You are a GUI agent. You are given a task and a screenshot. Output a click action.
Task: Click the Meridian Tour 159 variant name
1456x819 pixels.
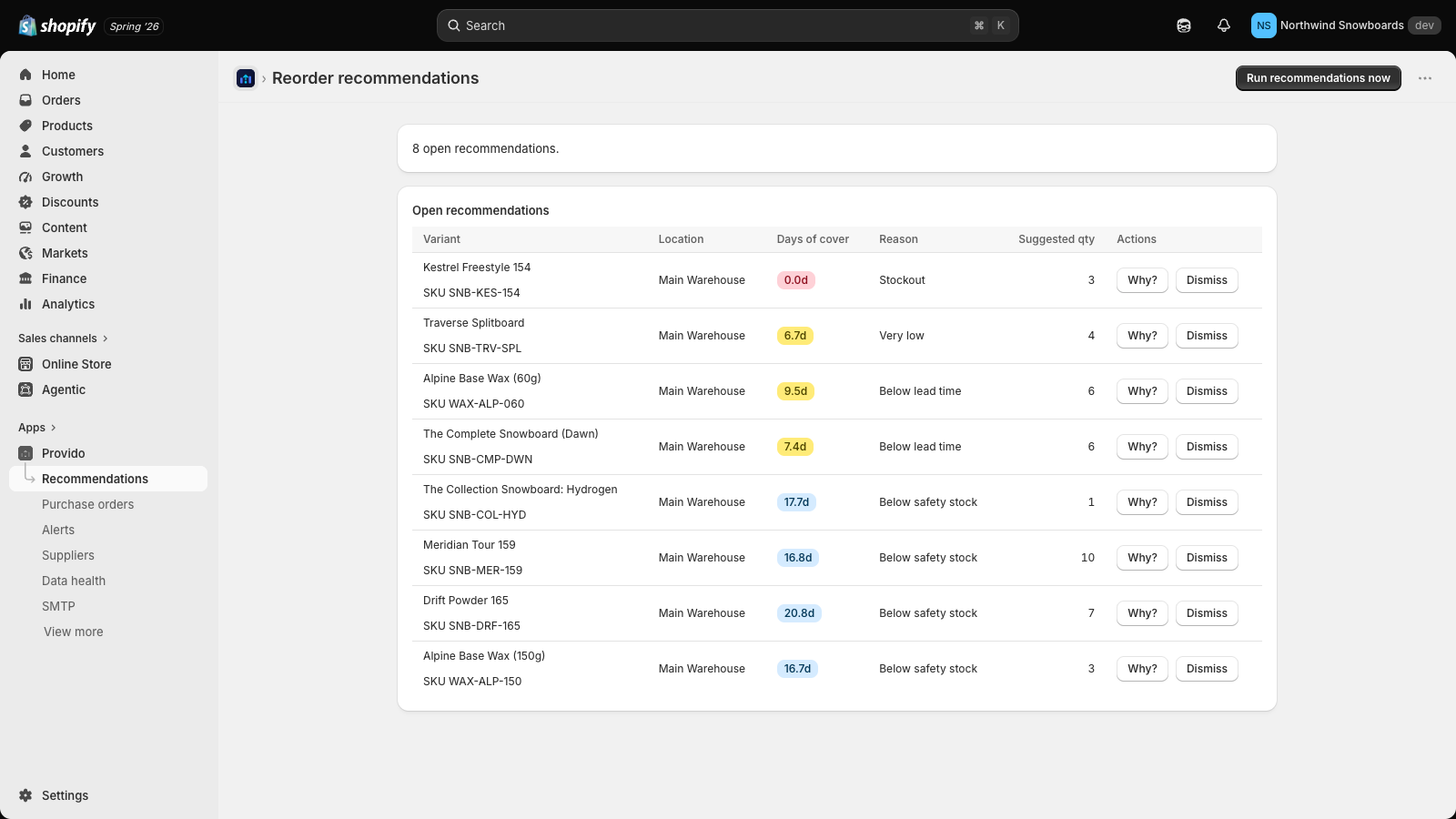point(470,545)
